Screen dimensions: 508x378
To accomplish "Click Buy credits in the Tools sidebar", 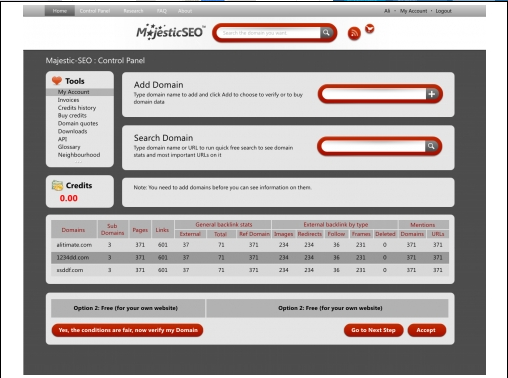I will [72, 115].
